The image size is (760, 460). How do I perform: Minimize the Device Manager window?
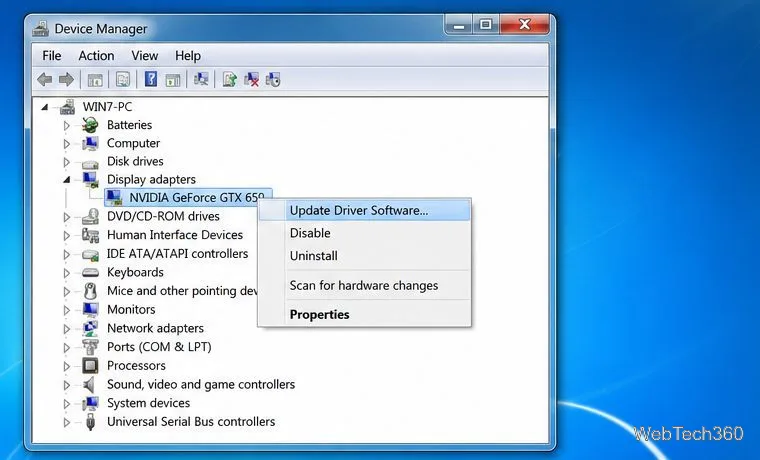click(x=459, y=24)
